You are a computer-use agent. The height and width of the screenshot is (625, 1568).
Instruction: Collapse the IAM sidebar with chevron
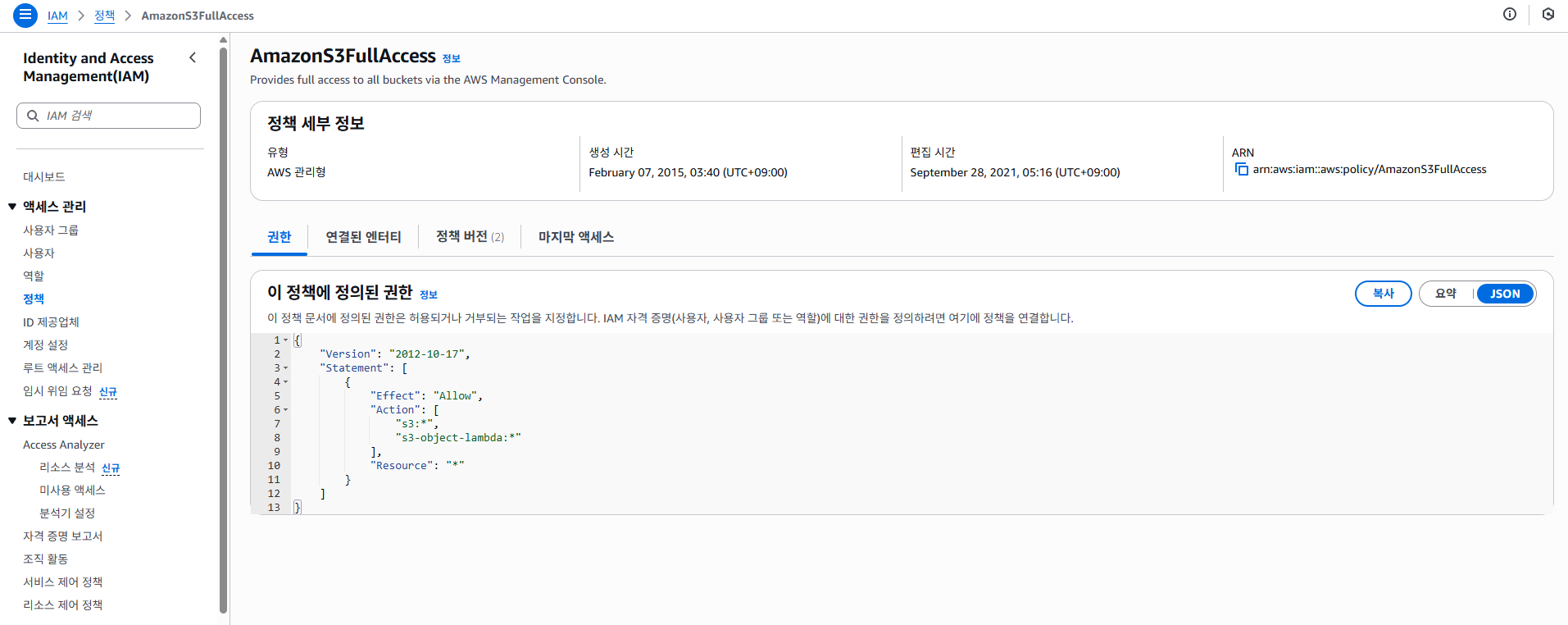[193, 57]
